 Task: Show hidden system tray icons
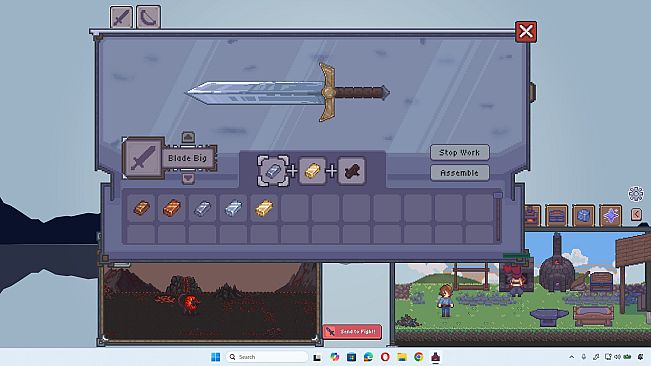[x=572, y=357]
